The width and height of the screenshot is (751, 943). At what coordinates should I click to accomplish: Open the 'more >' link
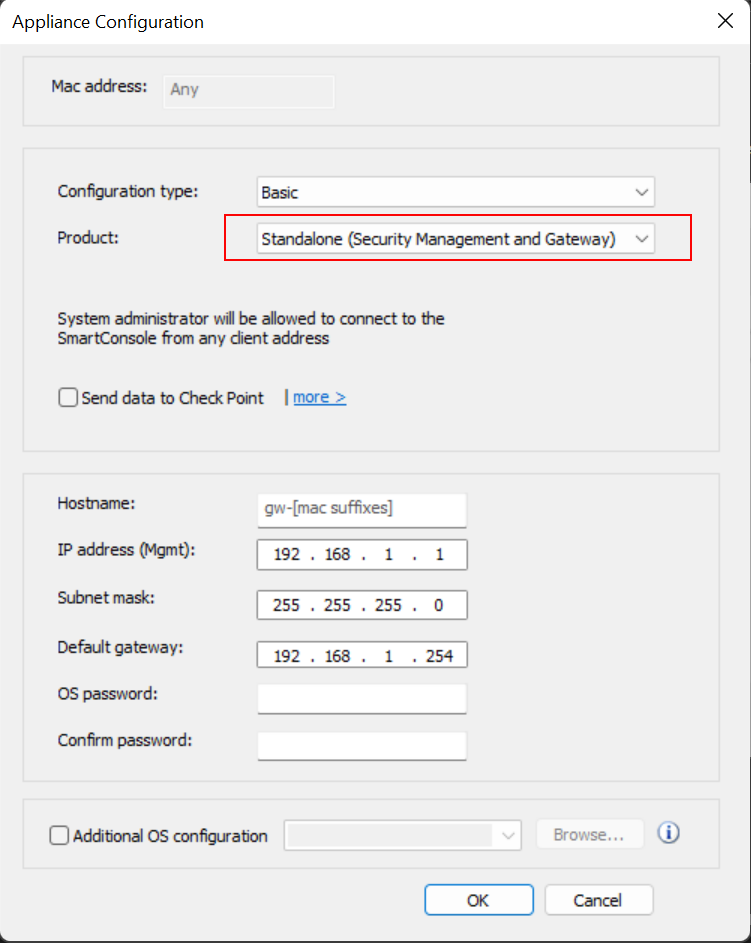pos(320,397)
